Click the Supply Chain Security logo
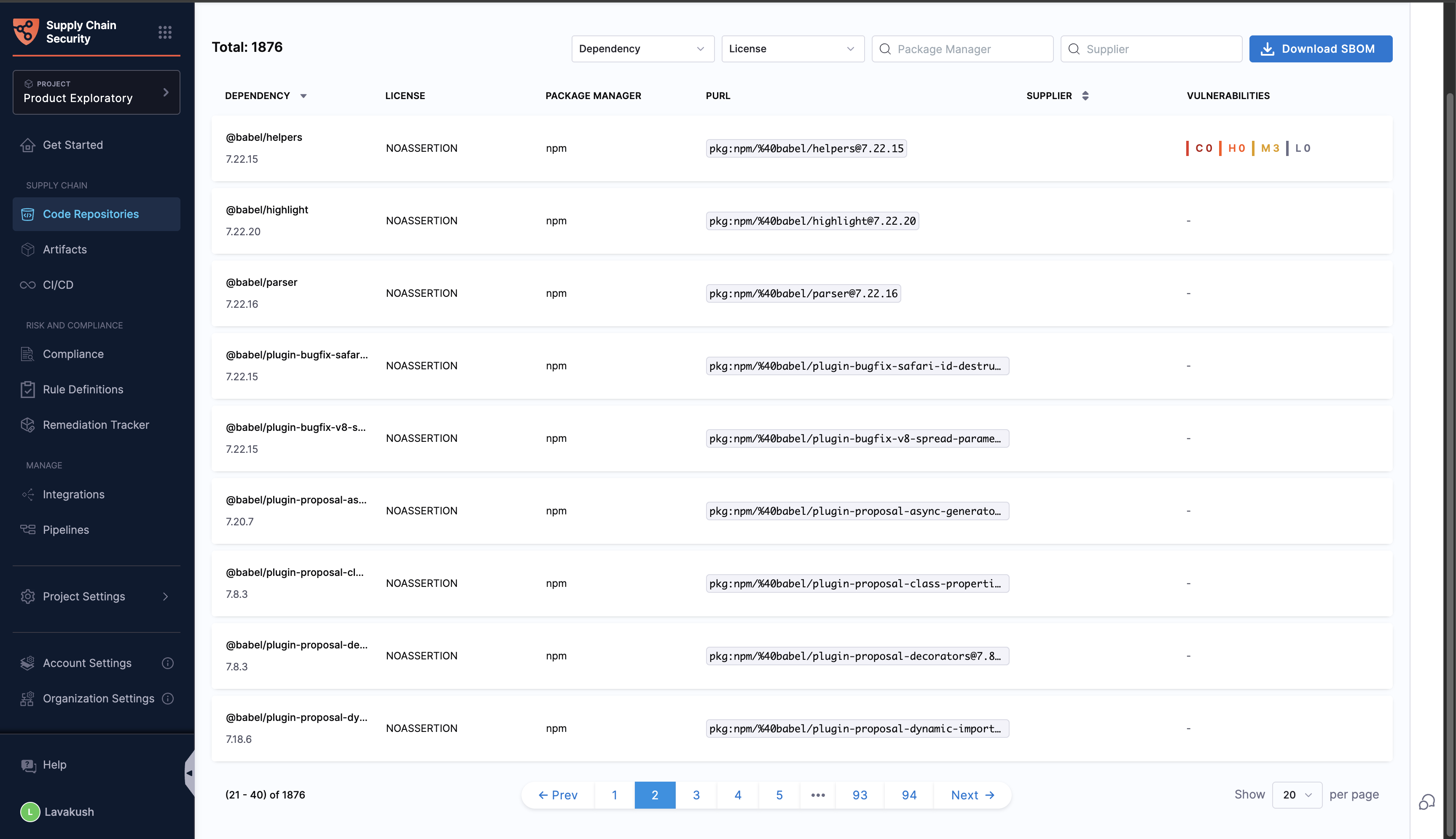The width and height of the screenshot is (1456, 839). pos(27,32)
